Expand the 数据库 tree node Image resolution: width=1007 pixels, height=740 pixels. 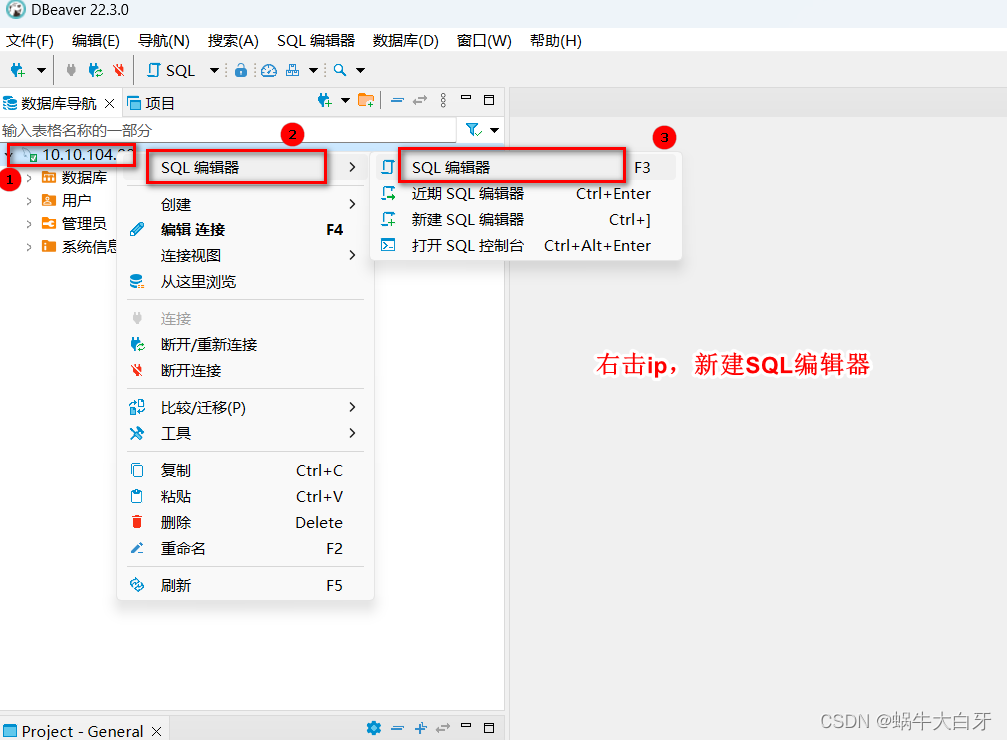click(29, 178)
